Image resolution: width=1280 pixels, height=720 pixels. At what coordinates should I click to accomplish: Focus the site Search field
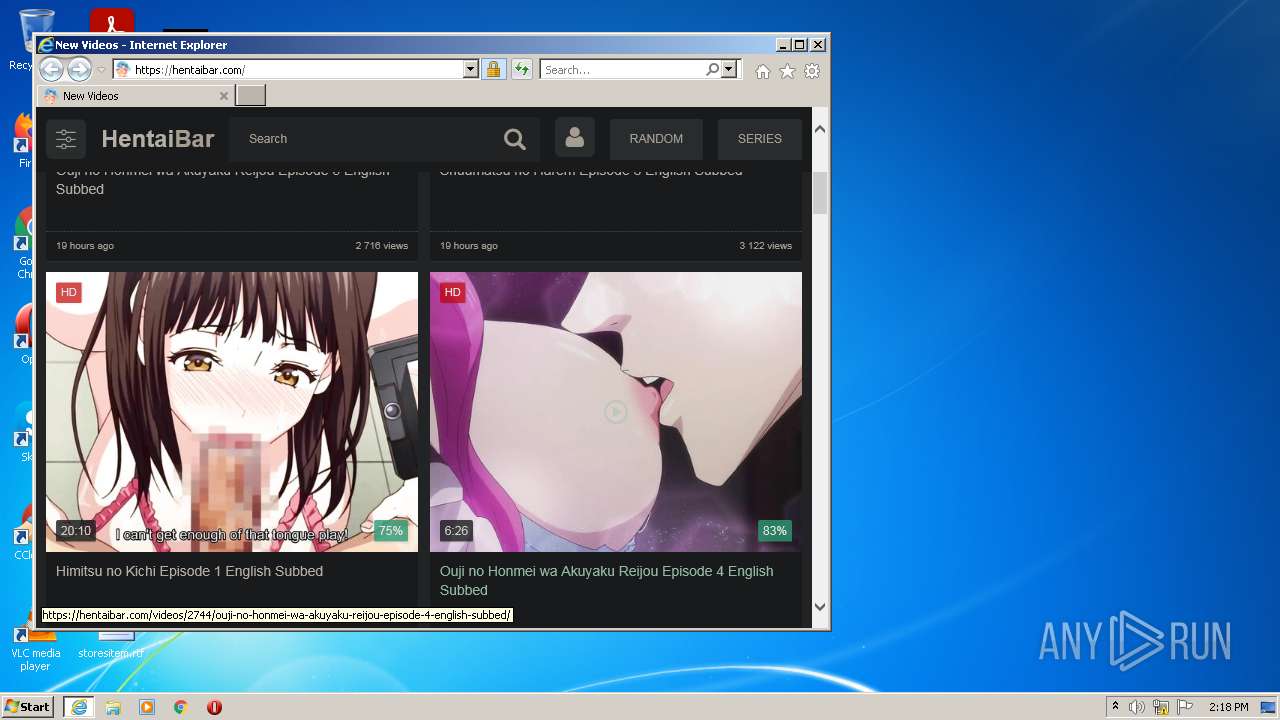point(366,139)
